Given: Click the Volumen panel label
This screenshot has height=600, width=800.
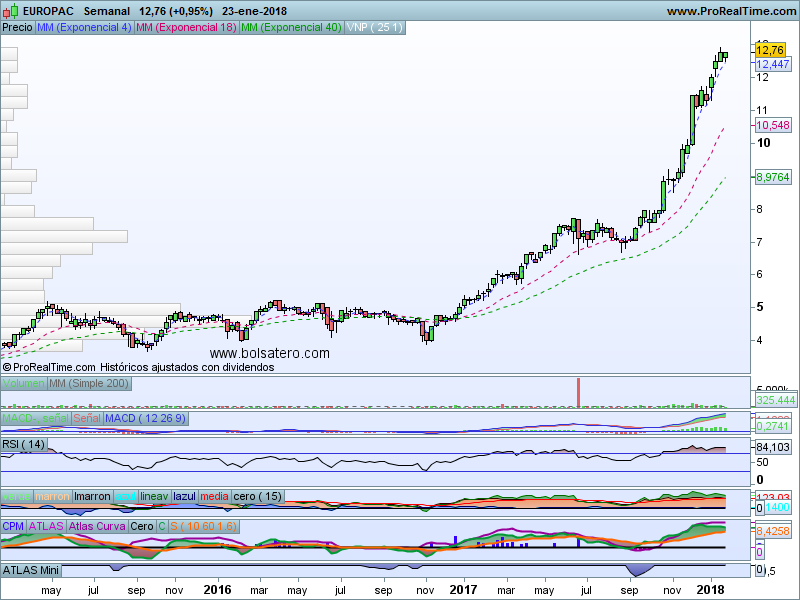Looking at the screenshot, I should [24, 384].
